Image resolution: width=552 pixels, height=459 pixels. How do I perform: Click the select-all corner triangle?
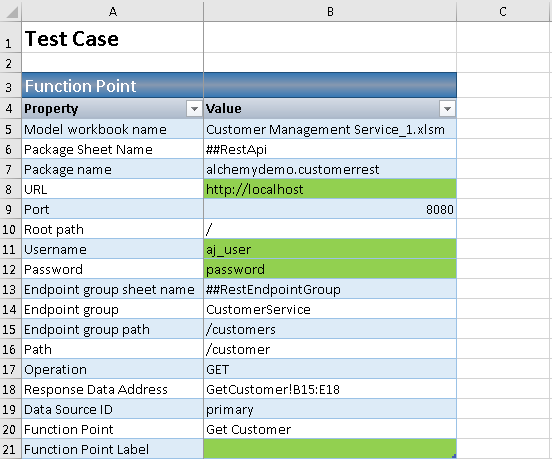[x=11, y=12]
